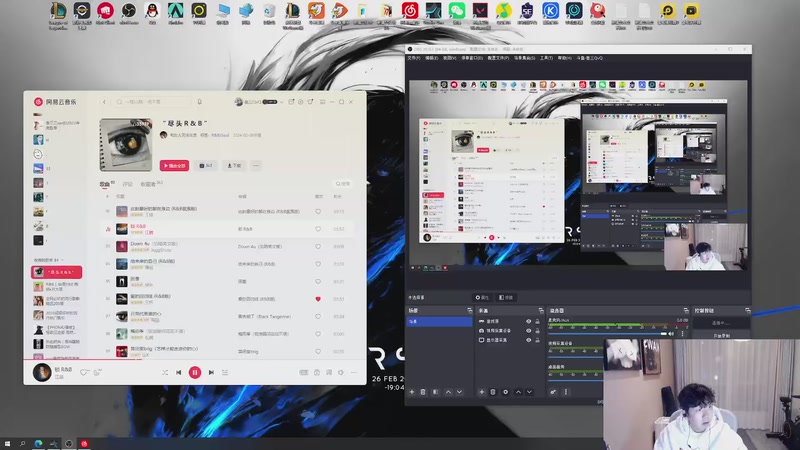Open League of Legends desktop shortcut
Screen dimensions: 800x450
pos(58,14)
